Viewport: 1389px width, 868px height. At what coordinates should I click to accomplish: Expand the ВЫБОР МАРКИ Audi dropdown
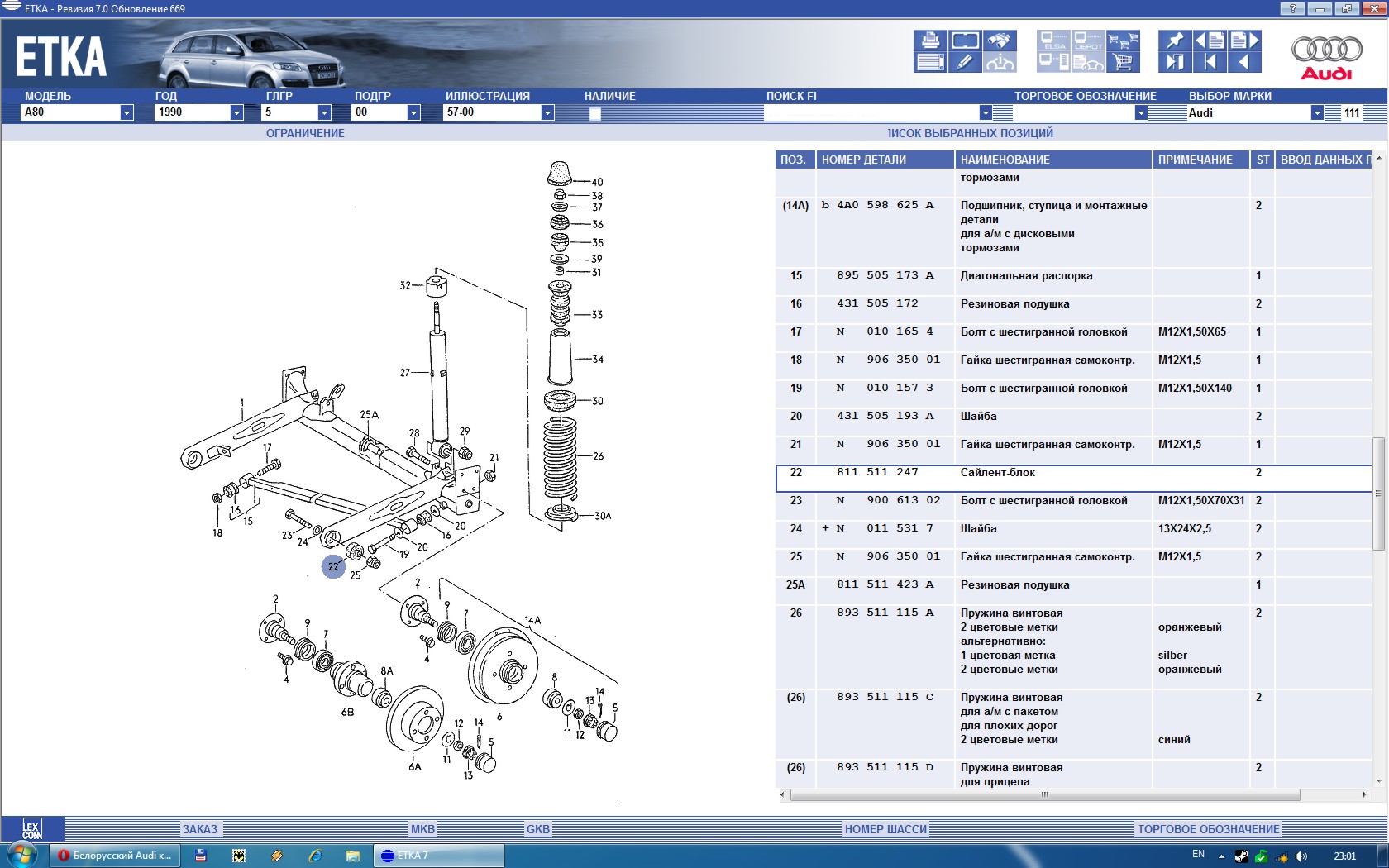click(x=1317, y=112)
